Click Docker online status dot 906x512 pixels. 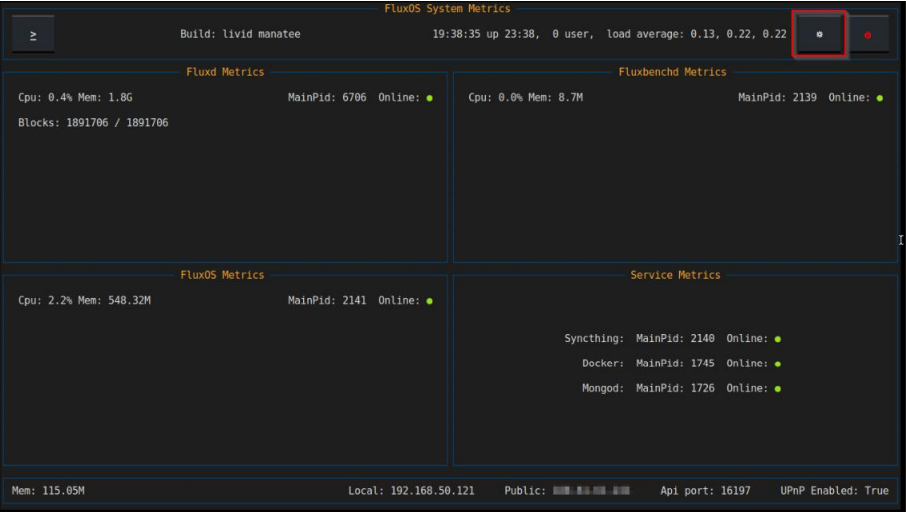point(777,364)
